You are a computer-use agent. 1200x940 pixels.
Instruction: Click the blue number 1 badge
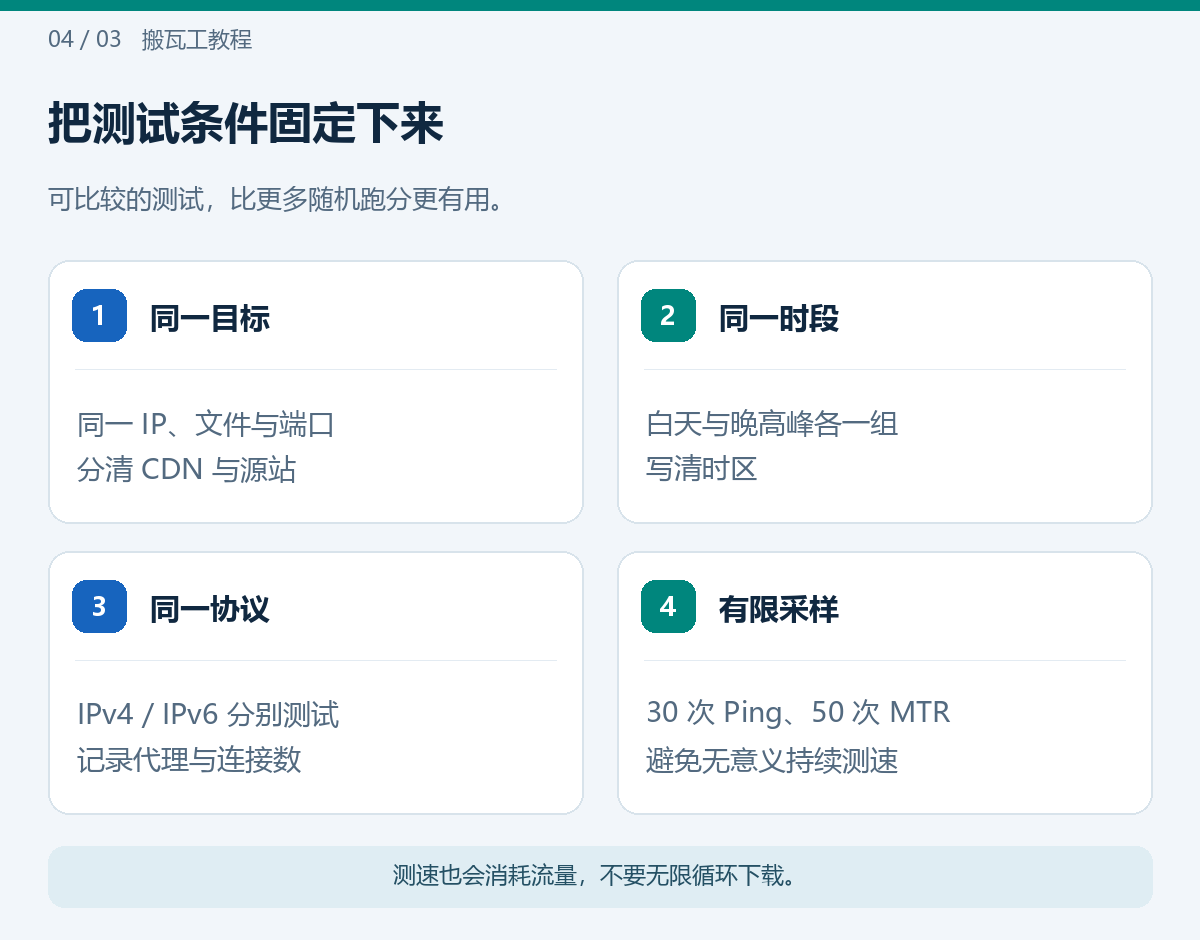[x=99, y=316]
